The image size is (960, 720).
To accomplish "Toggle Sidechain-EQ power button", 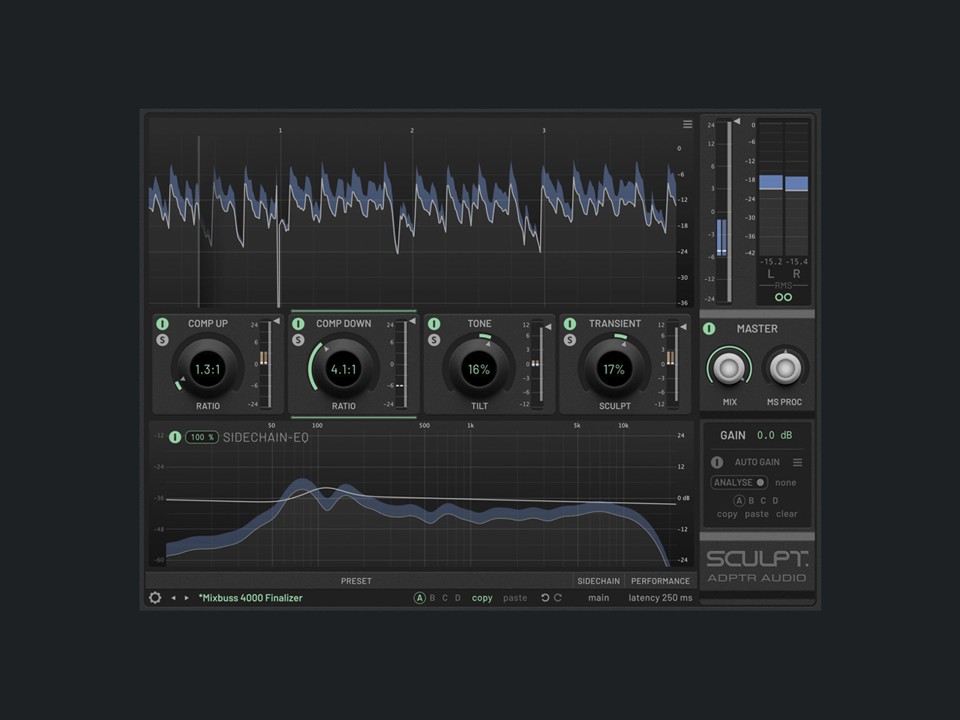I will [175, 437].
